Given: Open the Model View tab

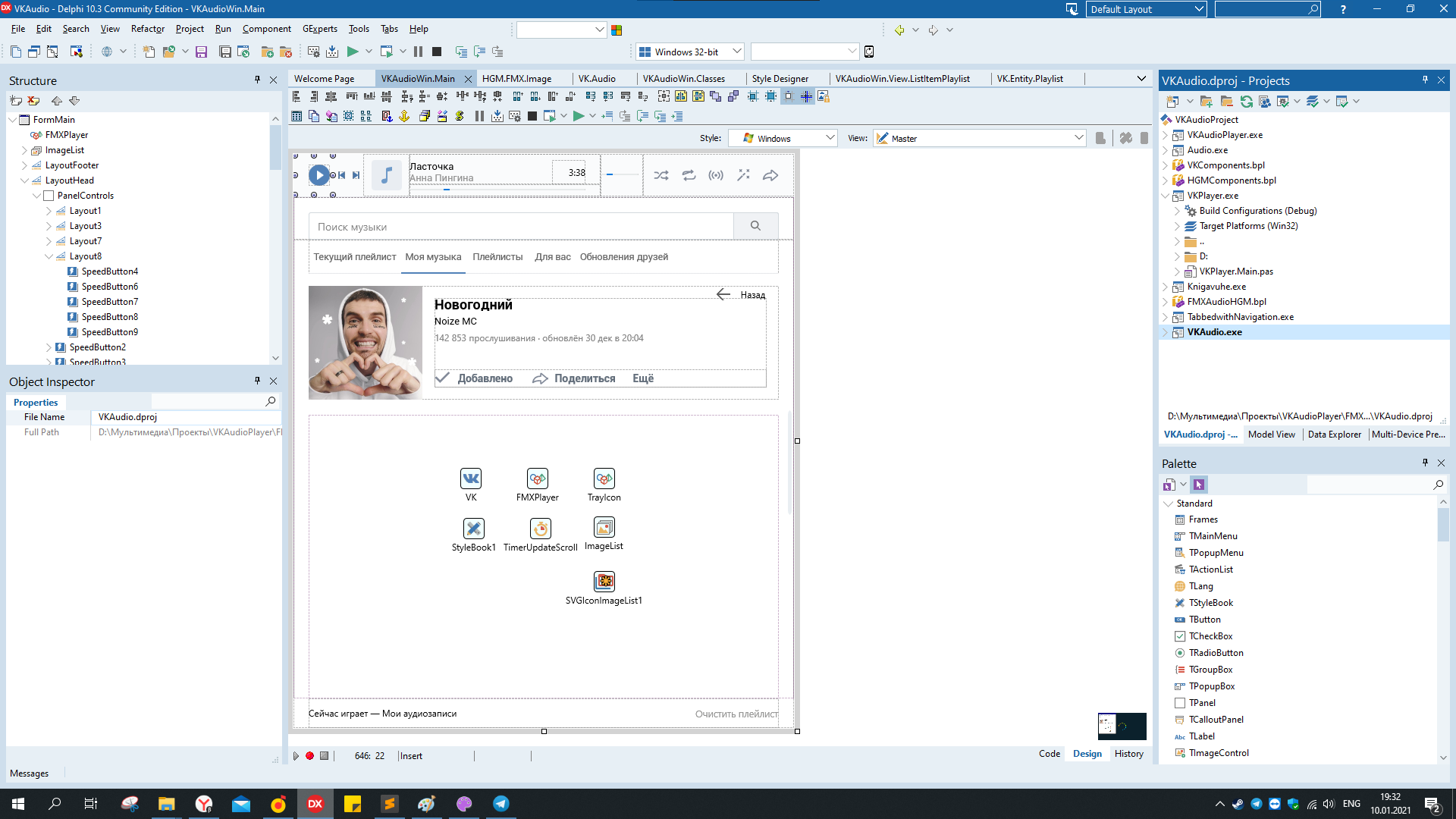Looking at the screenshot, I should (1271, 435).
